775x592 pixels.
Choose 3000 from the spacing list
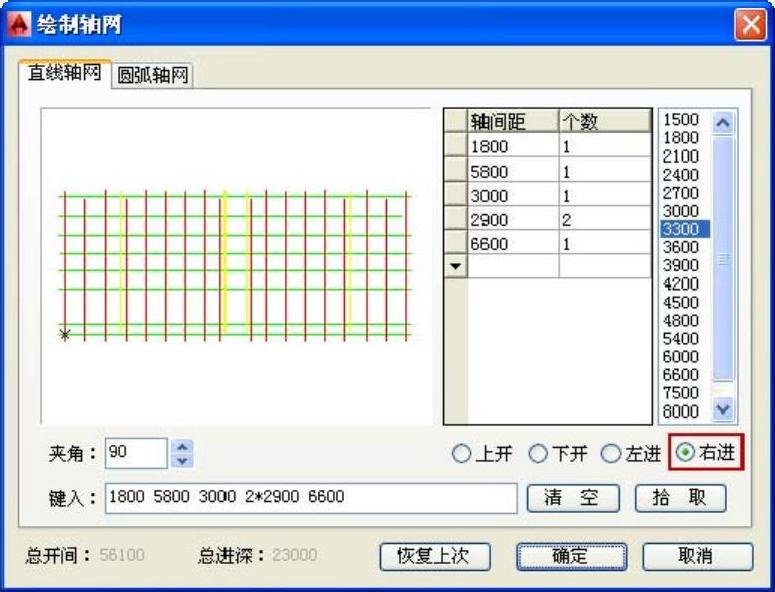pyautogui.click(x=685, y=211)
